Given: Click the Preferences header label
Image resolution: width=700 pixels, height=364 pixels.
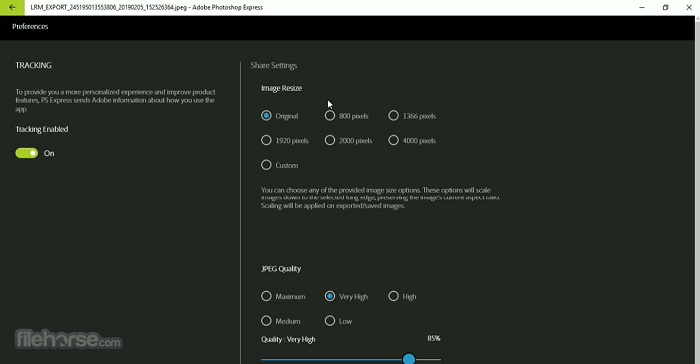Looking at the screenshot, I should click(x=30, y=26).
